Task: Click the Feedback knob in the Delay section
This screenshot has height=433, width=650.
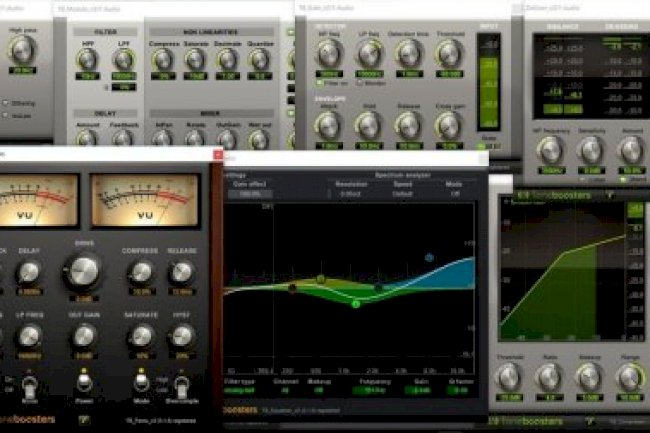Action: click(x=123, y=138)
